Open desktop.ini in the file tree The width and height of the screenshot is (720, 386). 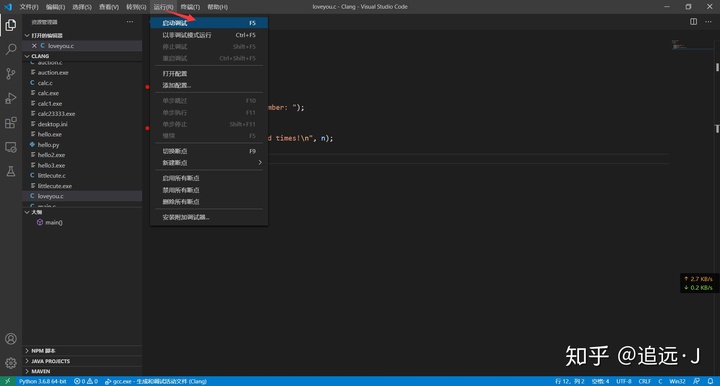(x=82, y=124)
